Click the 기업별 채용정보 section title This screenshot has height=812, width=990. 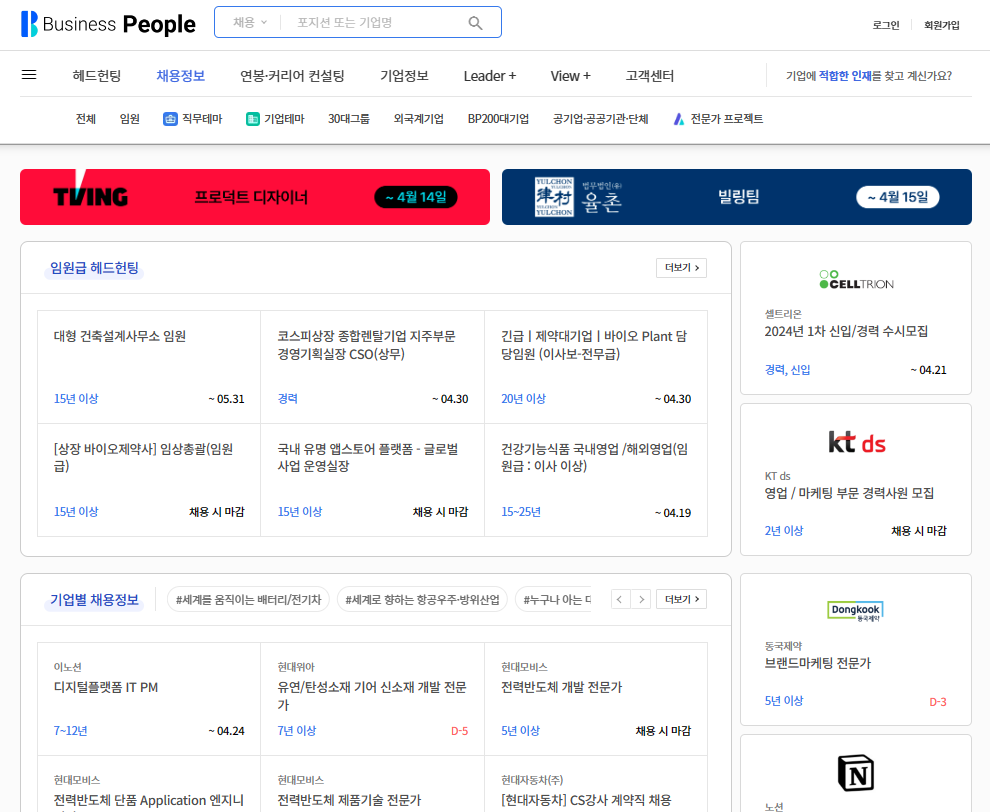[x=94, y=599]
